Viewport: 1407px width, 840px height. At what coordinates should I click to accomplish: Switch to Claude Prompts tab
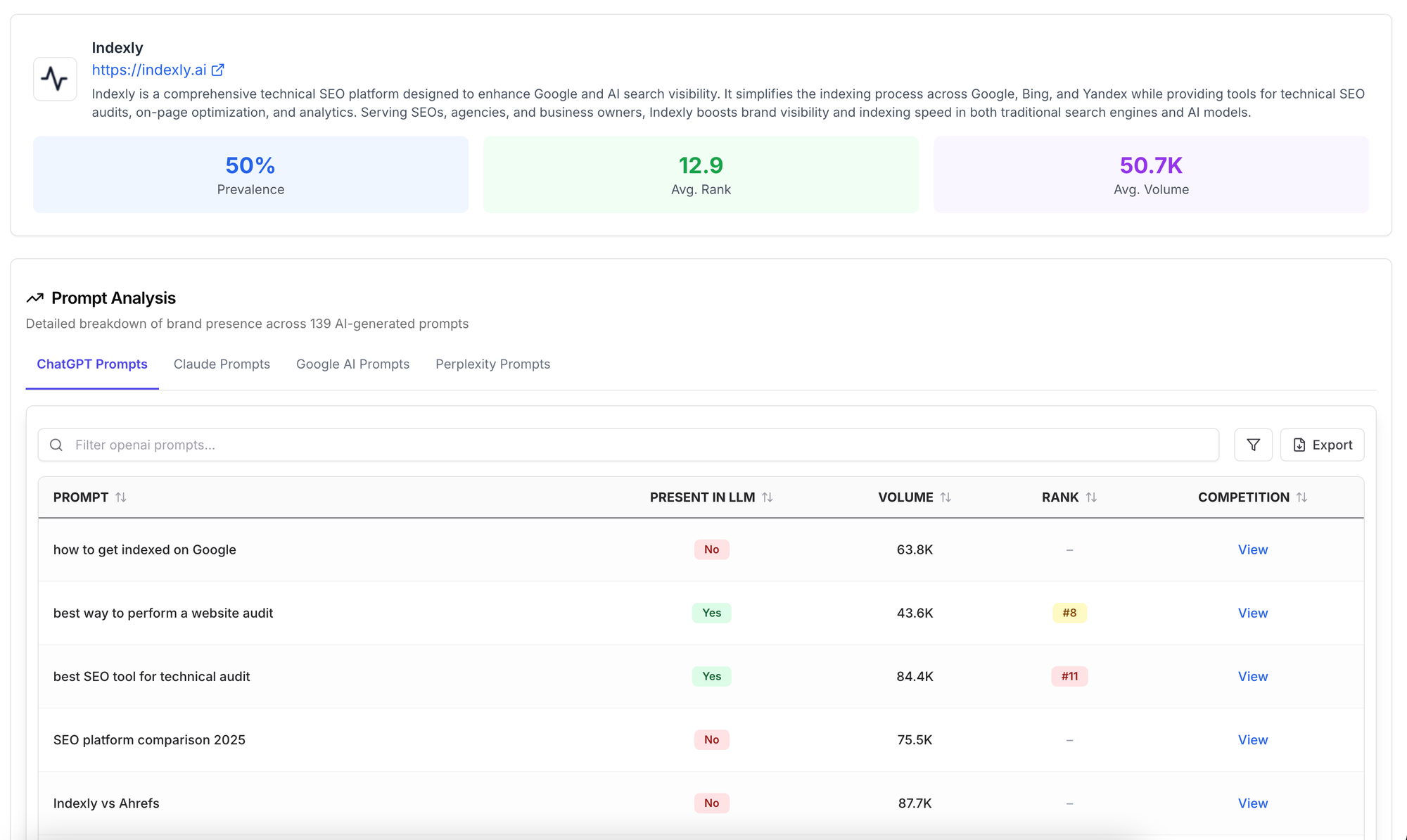point(222,364)
